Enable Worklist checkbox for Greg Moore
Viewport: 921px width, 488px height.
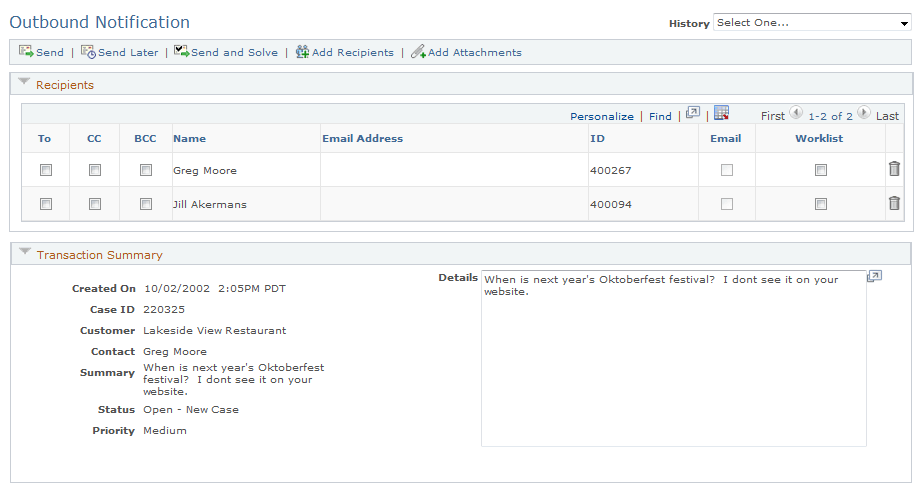pyautogui.click(x=821, y=170)
